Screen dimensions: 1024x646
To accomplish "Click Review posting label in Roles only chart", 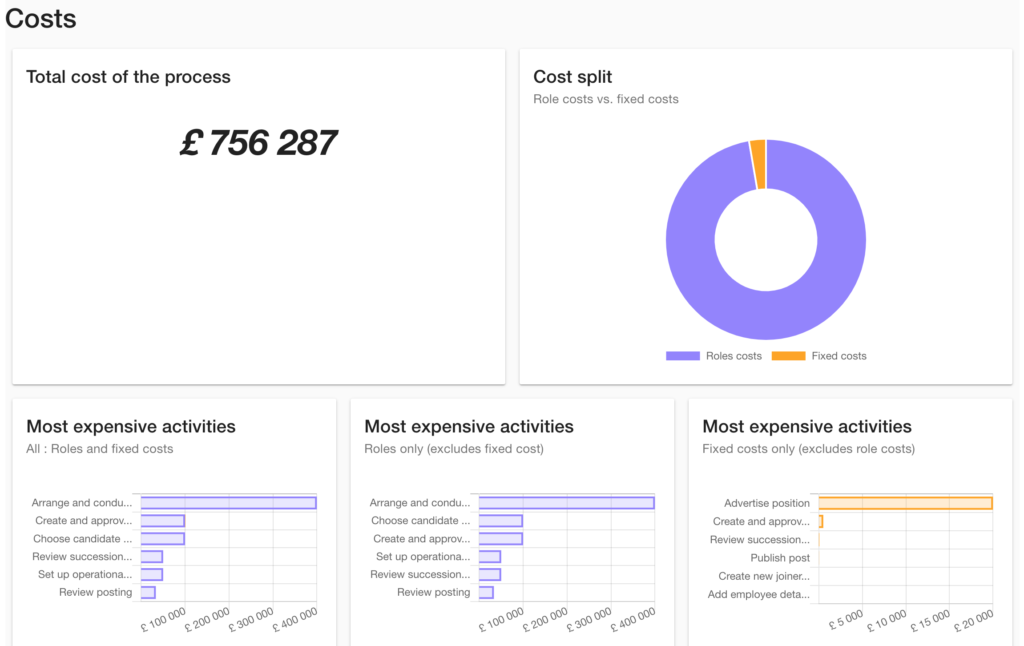I will pos(434,592).
